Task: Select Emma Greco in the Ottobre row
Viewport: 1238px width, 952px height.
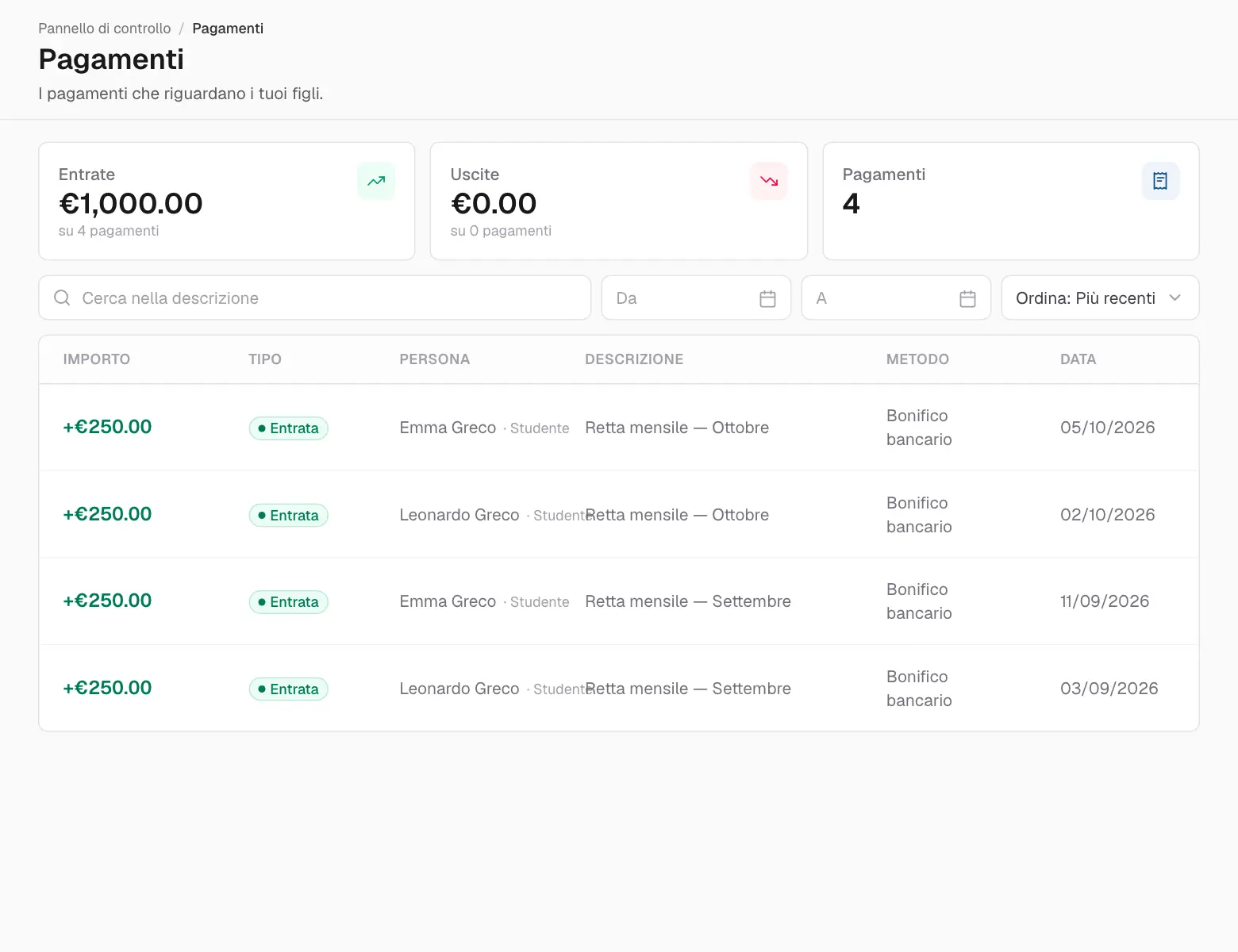Action: point(448,428)
